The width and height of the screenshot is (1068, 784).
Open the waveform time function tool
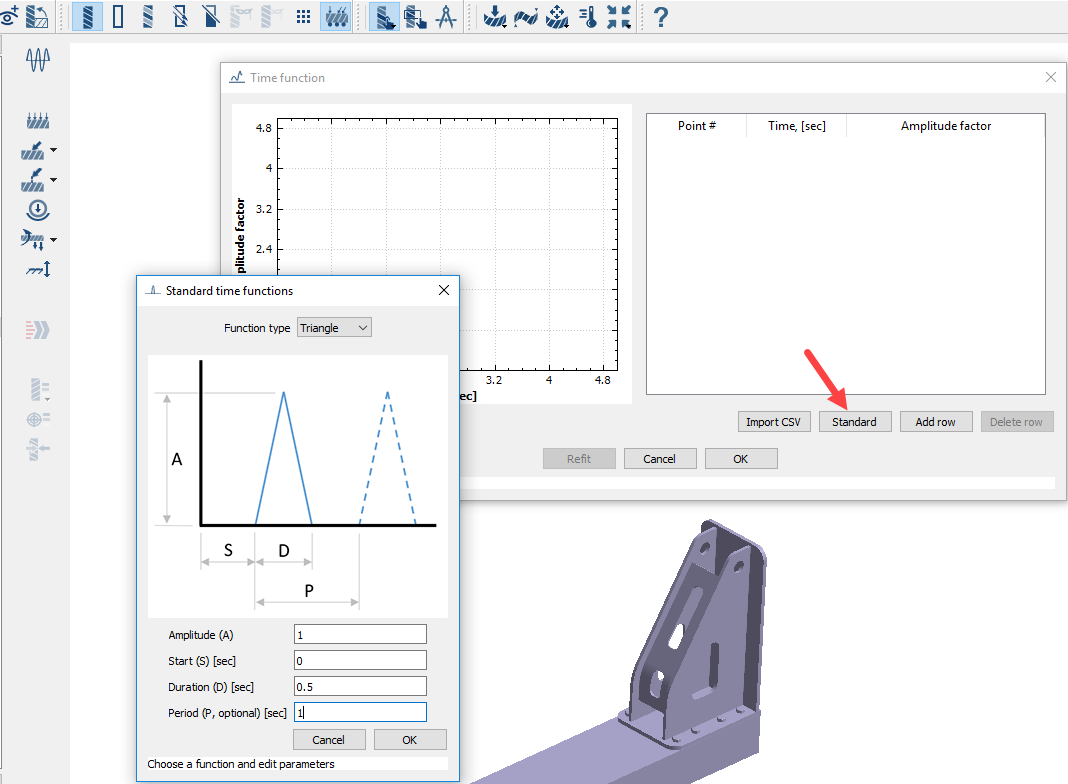38,60
